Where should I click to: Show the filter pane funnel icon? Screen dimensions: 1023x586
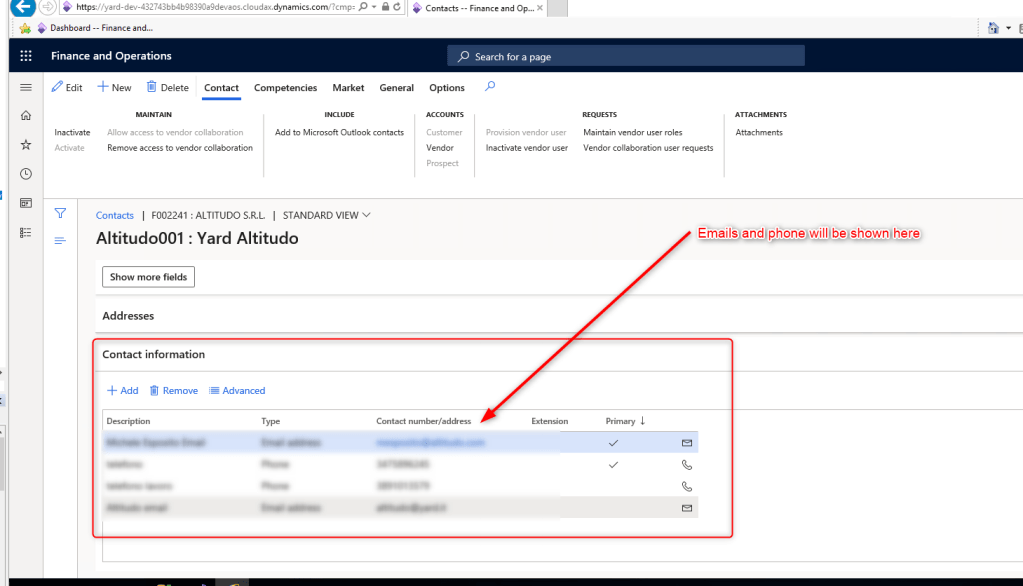pos(60,213)
